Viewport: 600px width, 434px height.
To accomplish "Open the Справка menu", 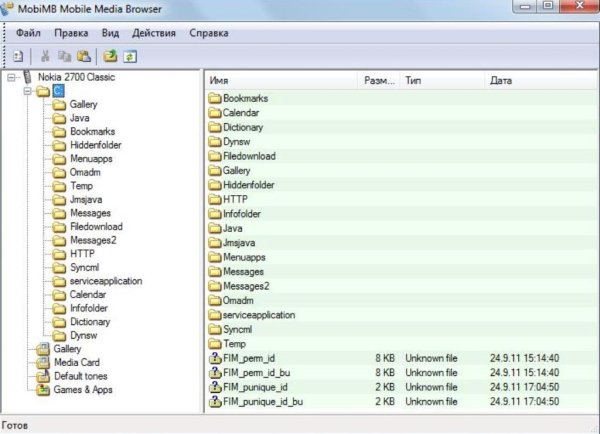I will point(209,33).
